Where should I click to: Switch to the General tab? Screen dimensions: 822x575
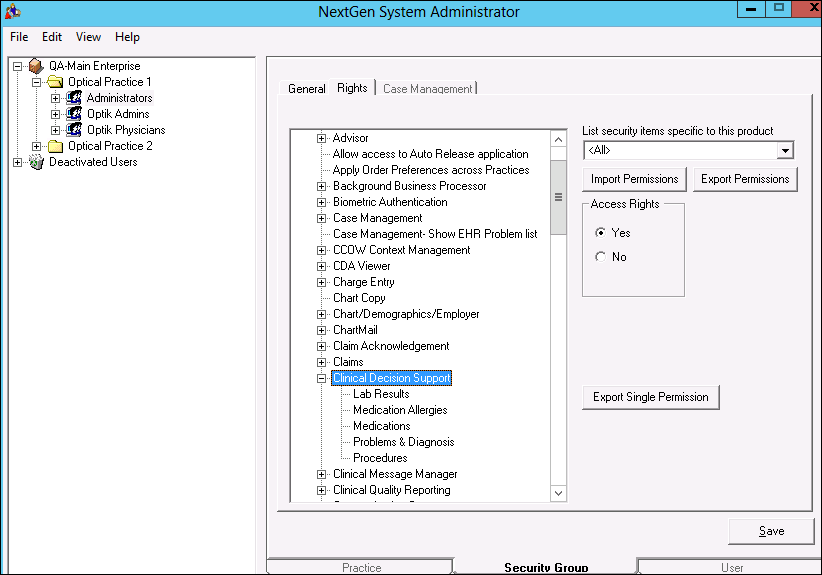pos(307,89)
